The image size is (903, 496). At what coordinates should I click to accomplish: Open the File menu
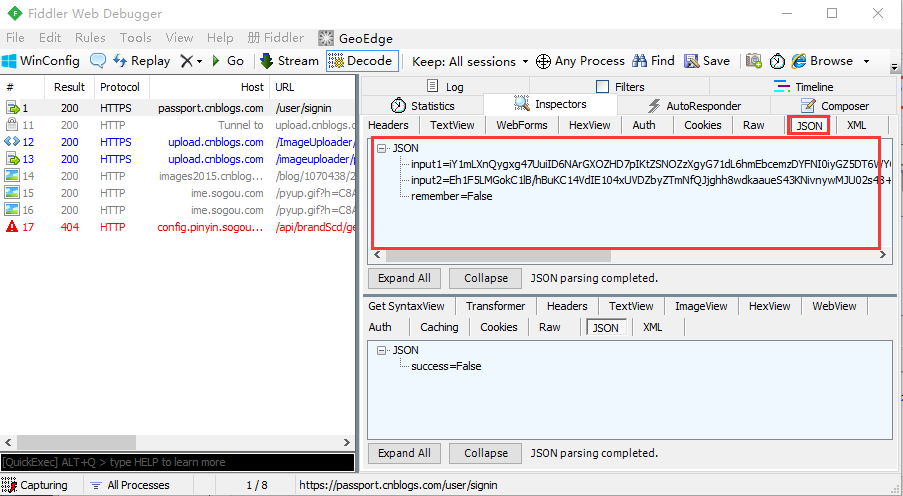click(x=15, y=38)
